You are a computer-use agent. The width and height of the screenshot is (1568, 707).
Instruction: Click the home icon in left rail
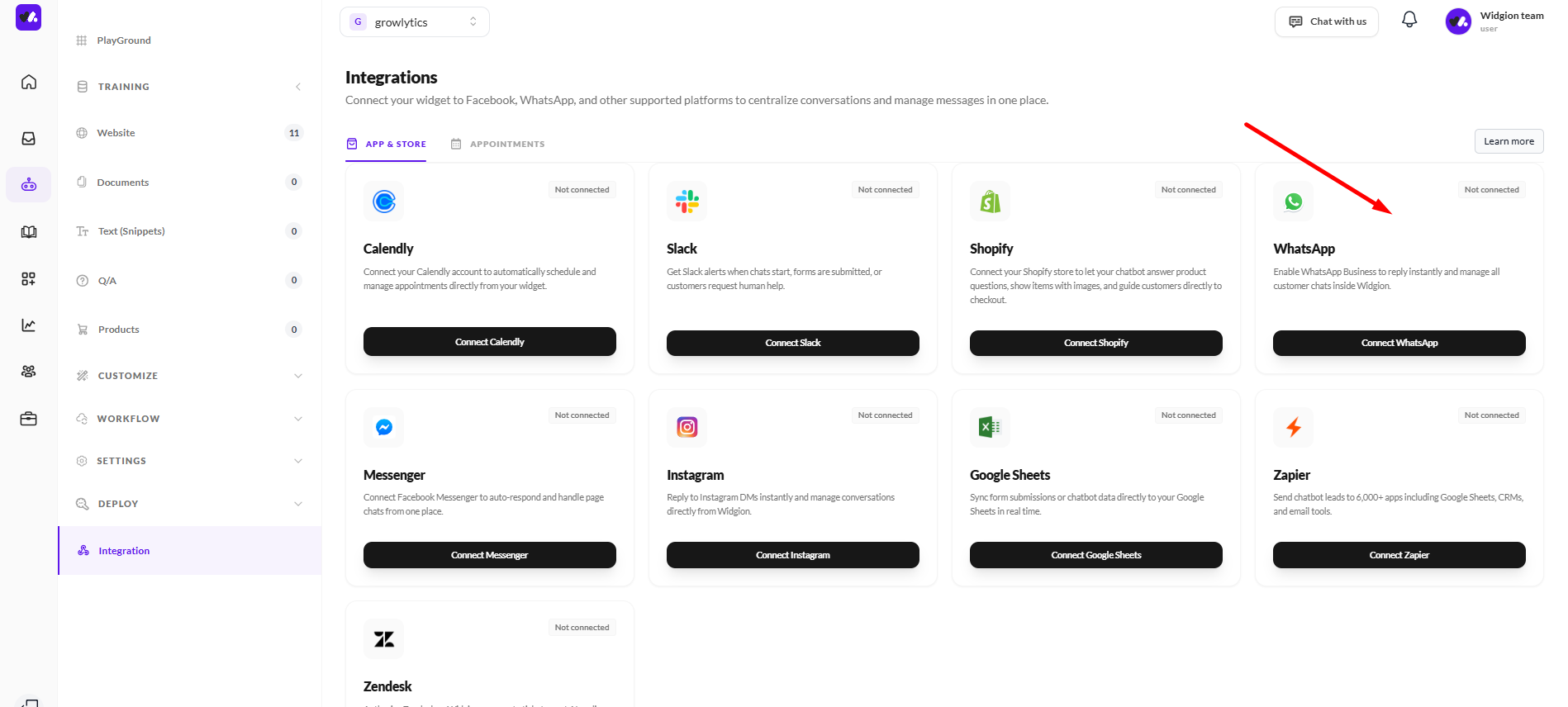tap(29, 82)
